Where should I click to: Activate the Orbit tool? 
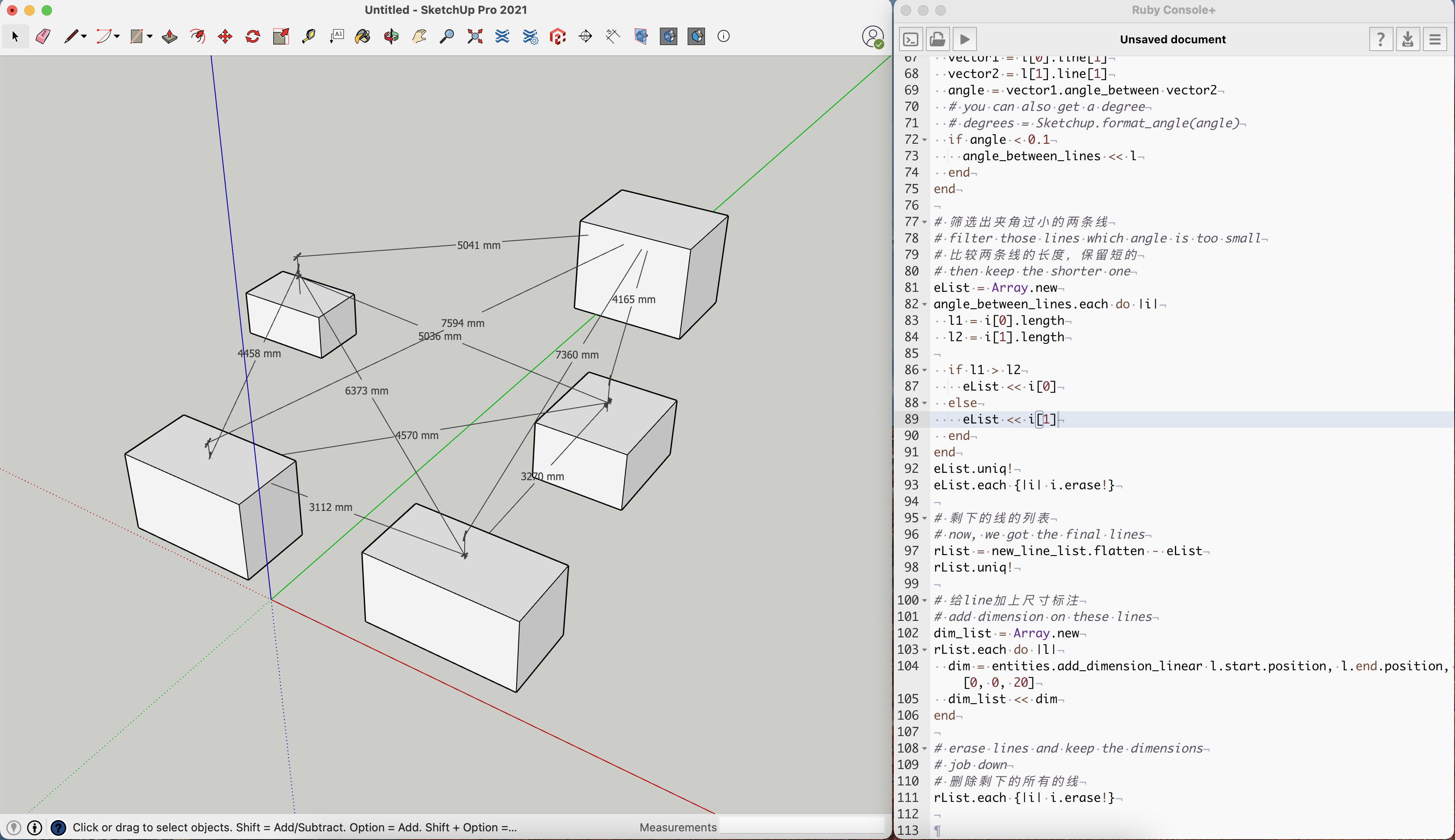point(390,36)
